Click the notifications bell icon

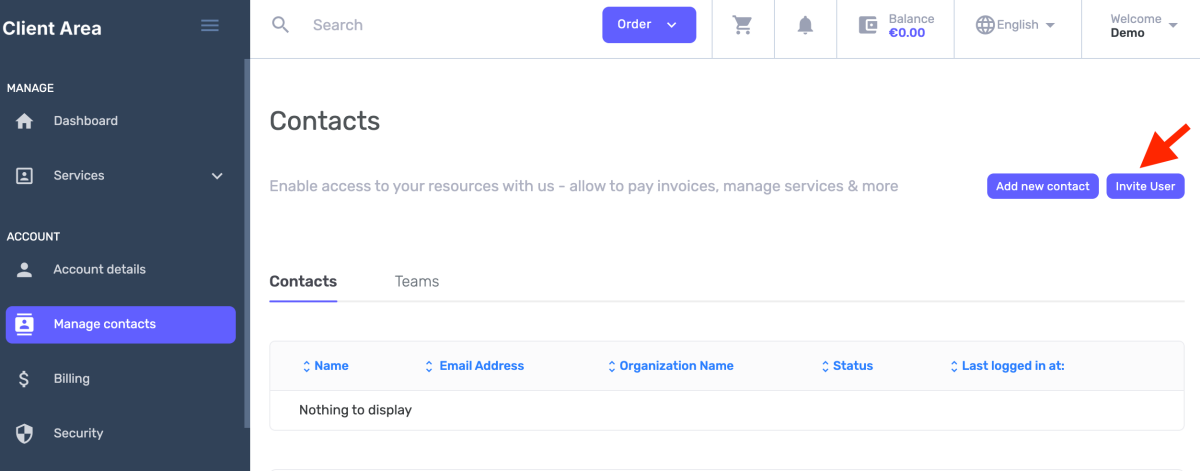805,25
